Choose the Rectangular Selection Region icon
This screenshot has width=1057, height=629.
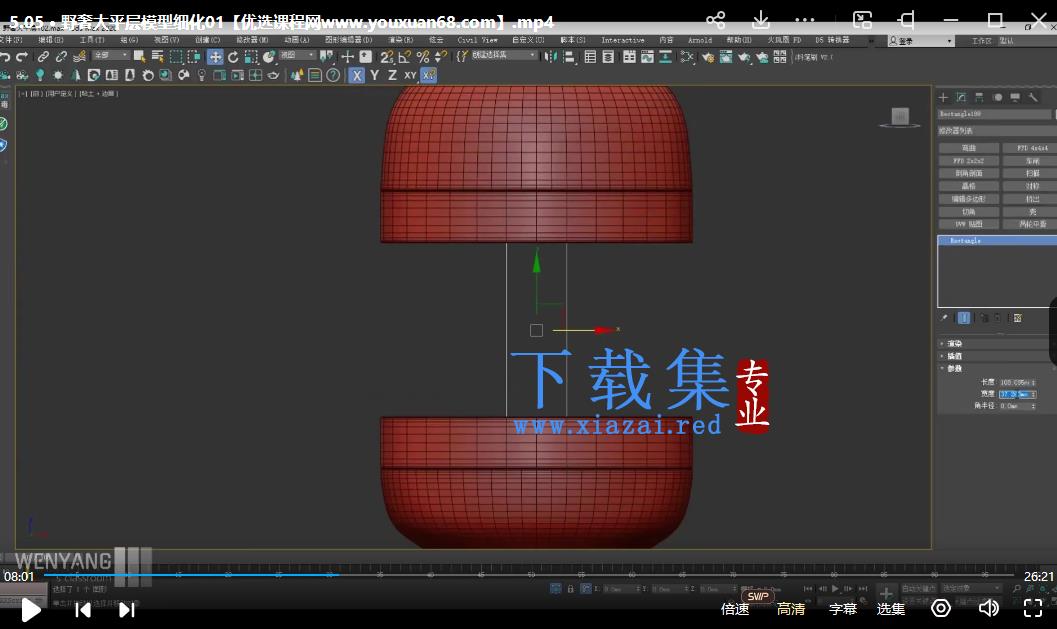click(176, 57)
